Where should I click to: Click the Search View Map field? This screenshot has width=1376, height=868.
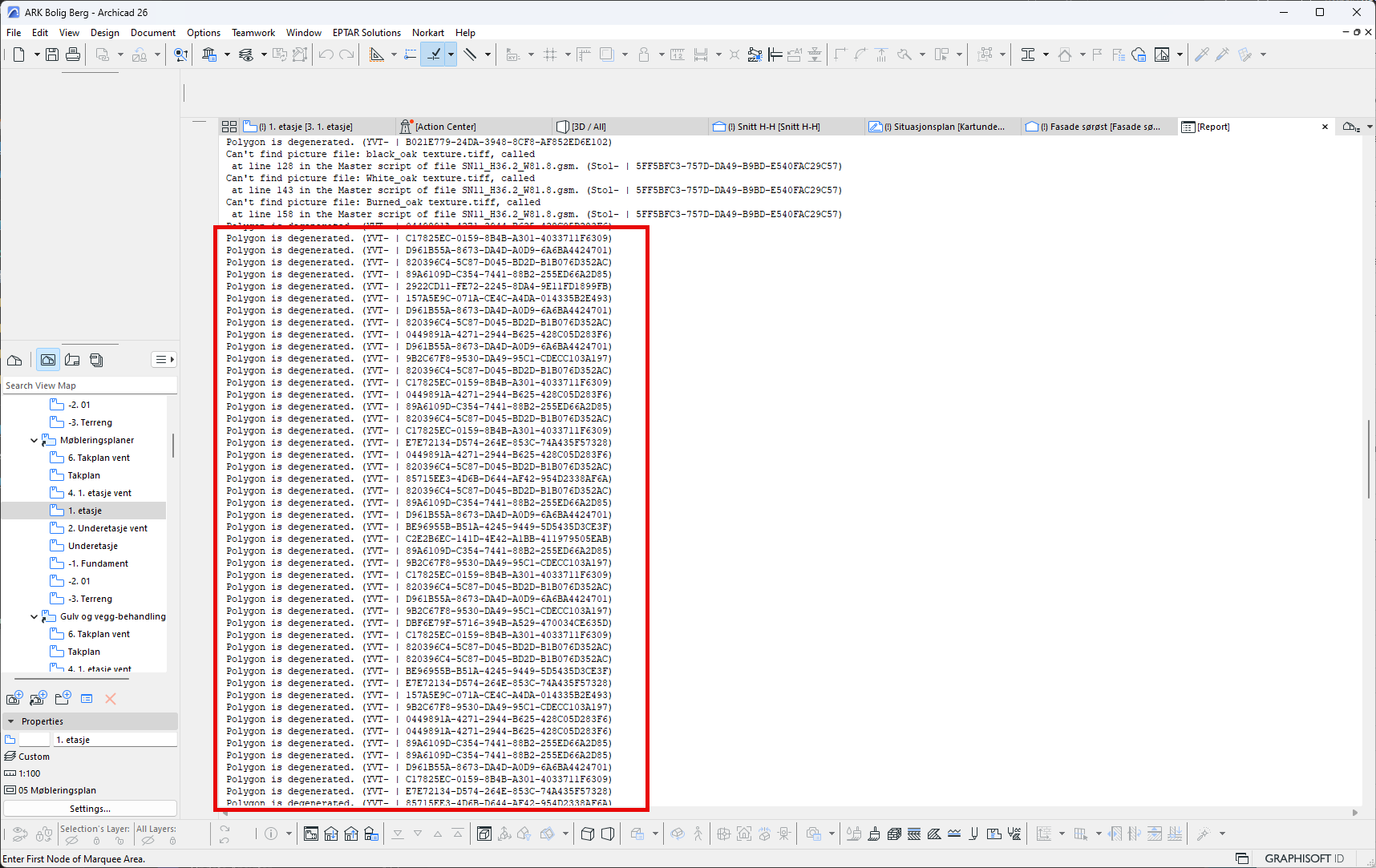[90, 386]
